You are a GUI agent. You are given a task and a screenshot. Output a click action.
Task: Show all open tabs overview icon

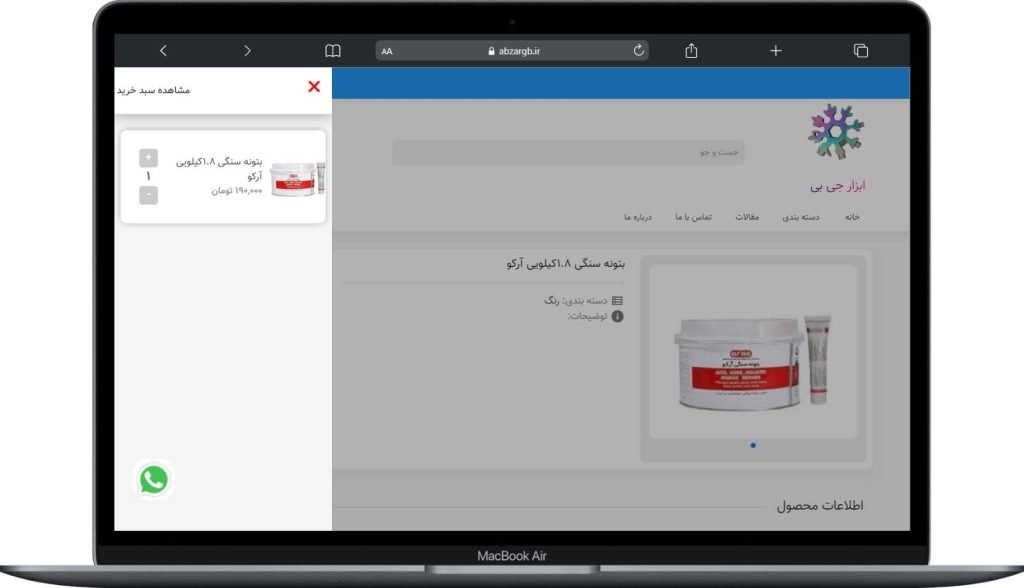pos(860,51)
